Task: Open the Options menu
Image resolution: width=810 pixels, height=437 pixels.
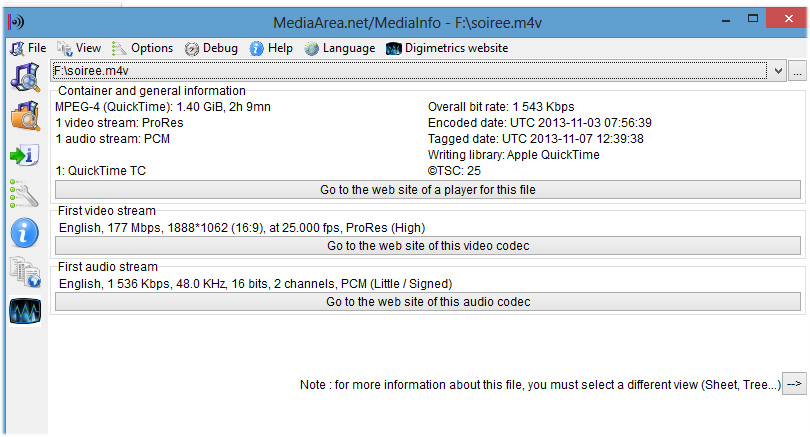Action: tap(143, 48)
